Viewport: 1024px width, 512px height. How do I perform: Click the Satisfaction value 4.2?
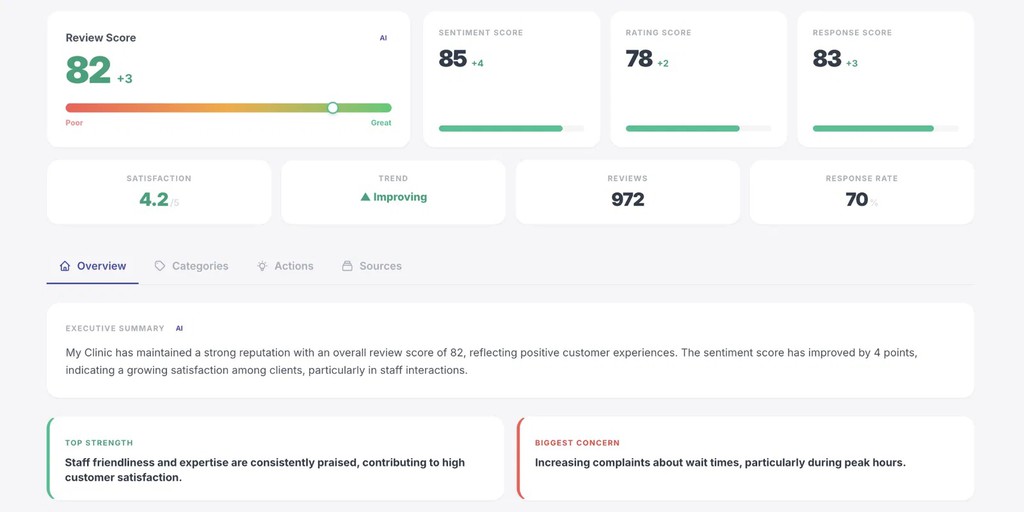(154, 199)
